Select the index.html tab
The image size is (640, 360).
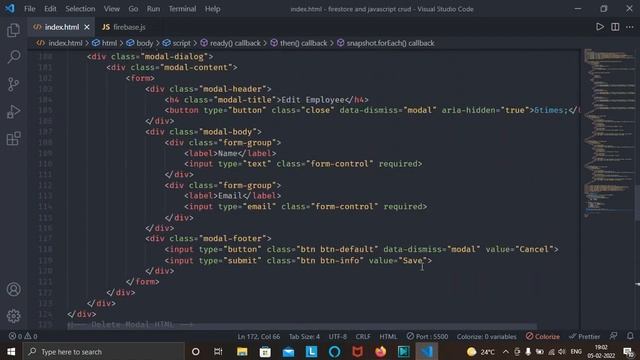point(61,27)
